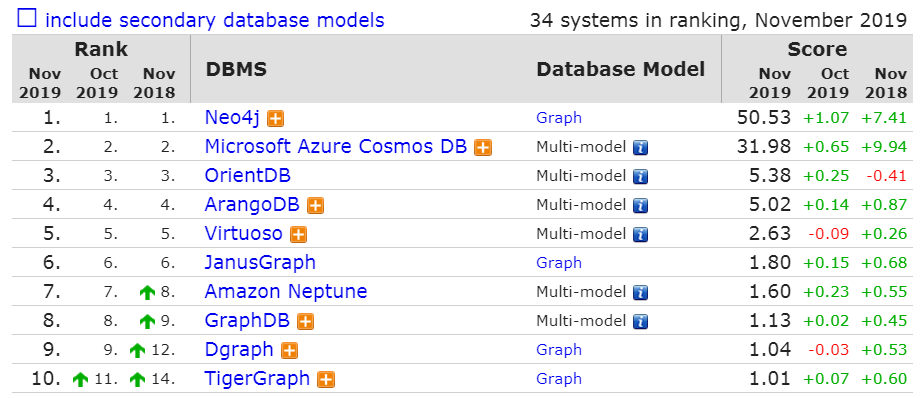
Task: Expand details with ArangoDB plus icon
Action: pos(316,205)
